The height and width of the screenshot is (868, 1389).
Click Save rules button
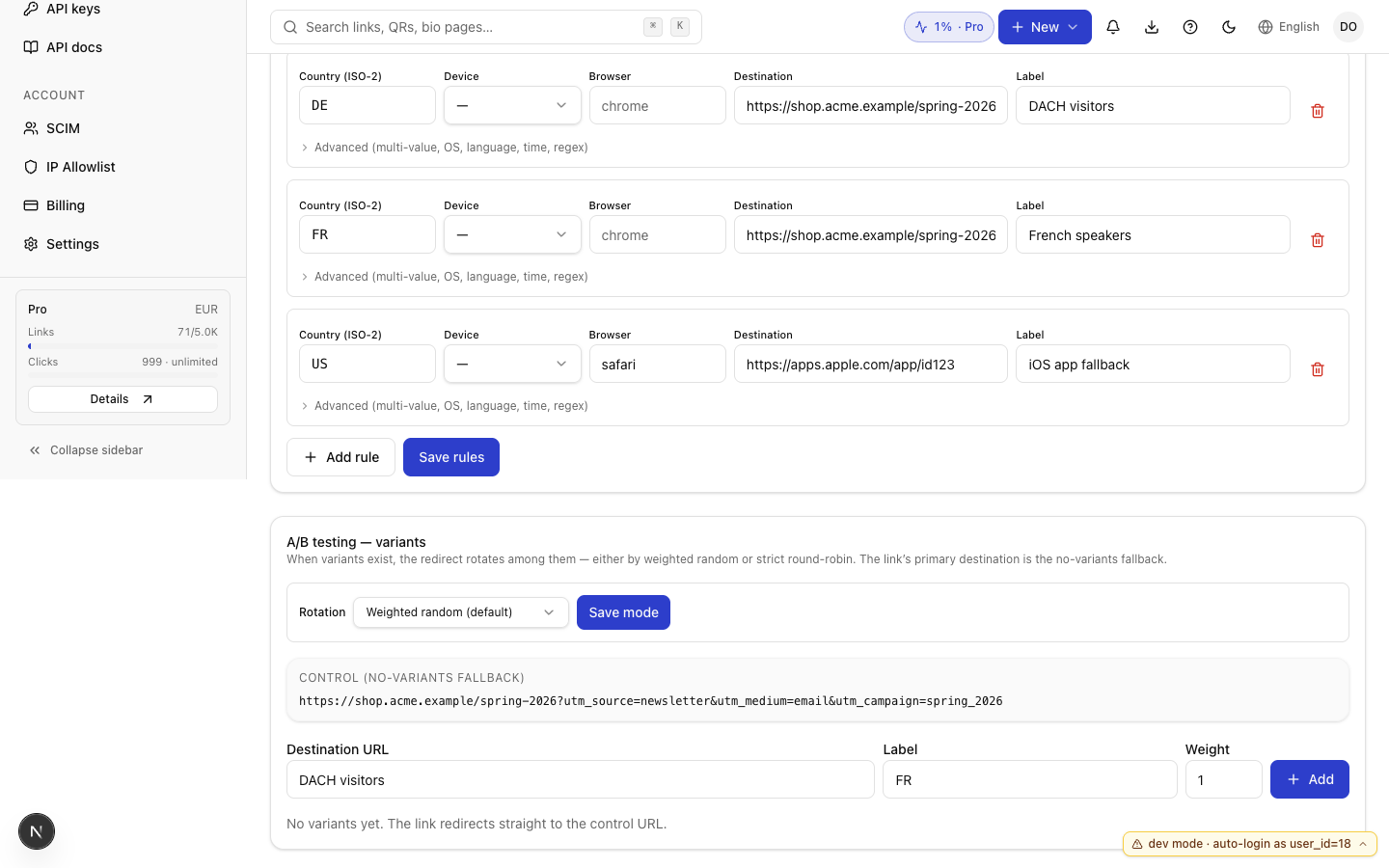pyautogui.click(x=451, y=457)
